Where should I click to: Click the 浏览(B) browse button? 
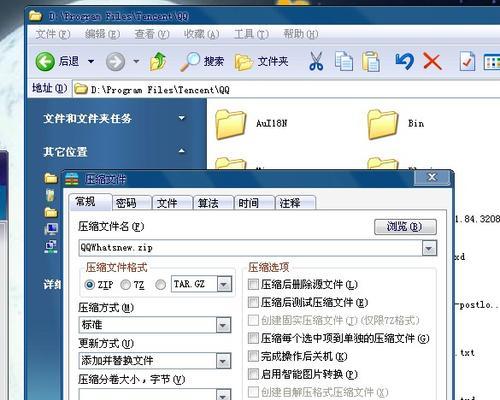(x=405, y=227)
